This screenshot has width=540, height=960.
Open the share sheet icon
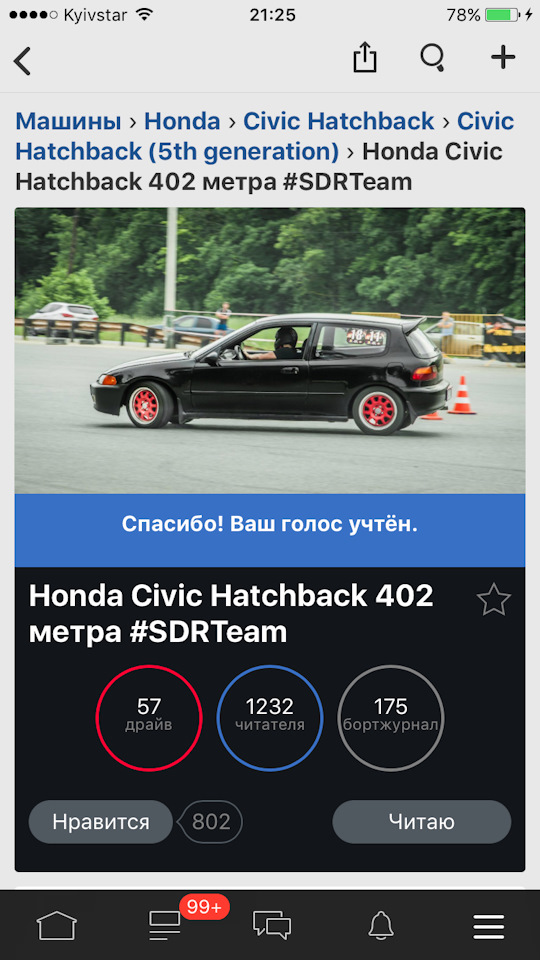coord(364,58)
